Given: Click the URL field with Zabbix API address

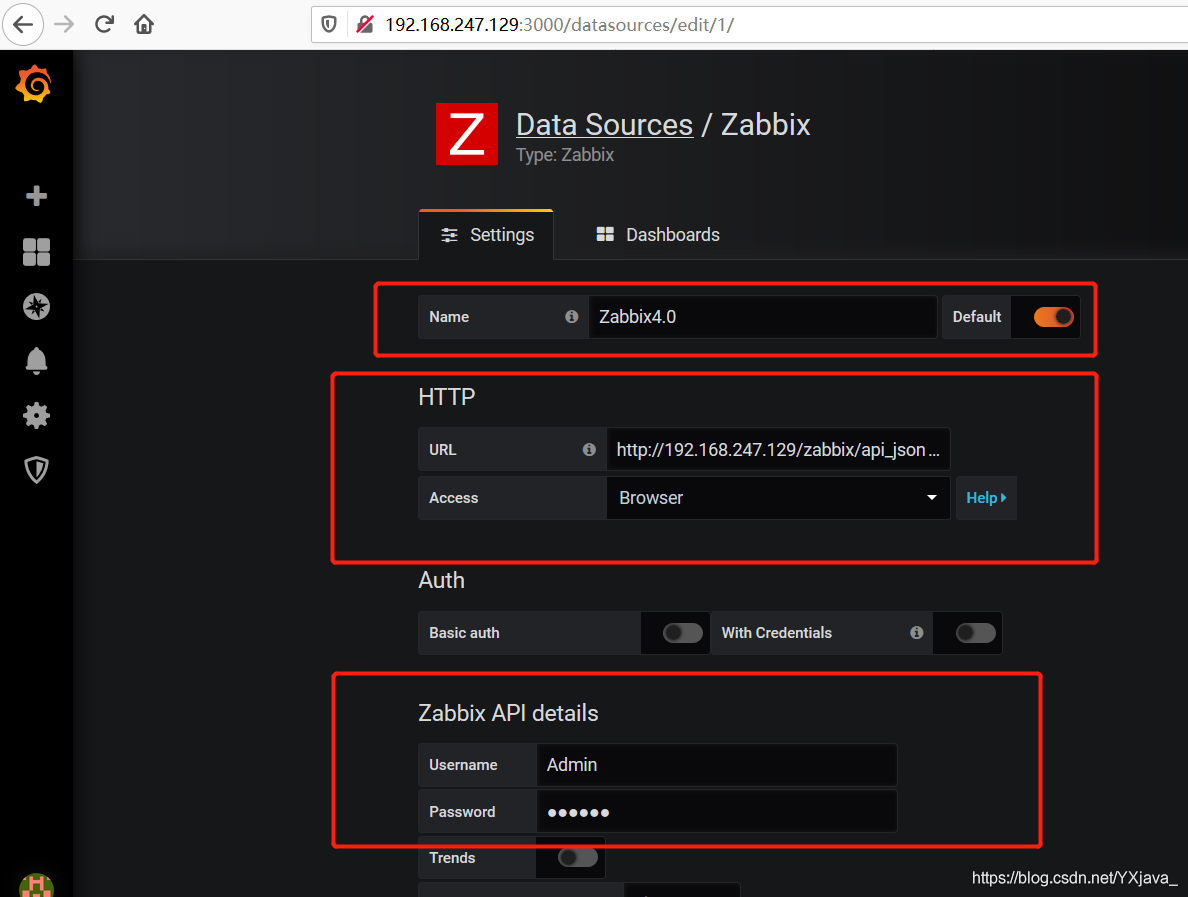Looking at the screenshot, I should point(778,449).
